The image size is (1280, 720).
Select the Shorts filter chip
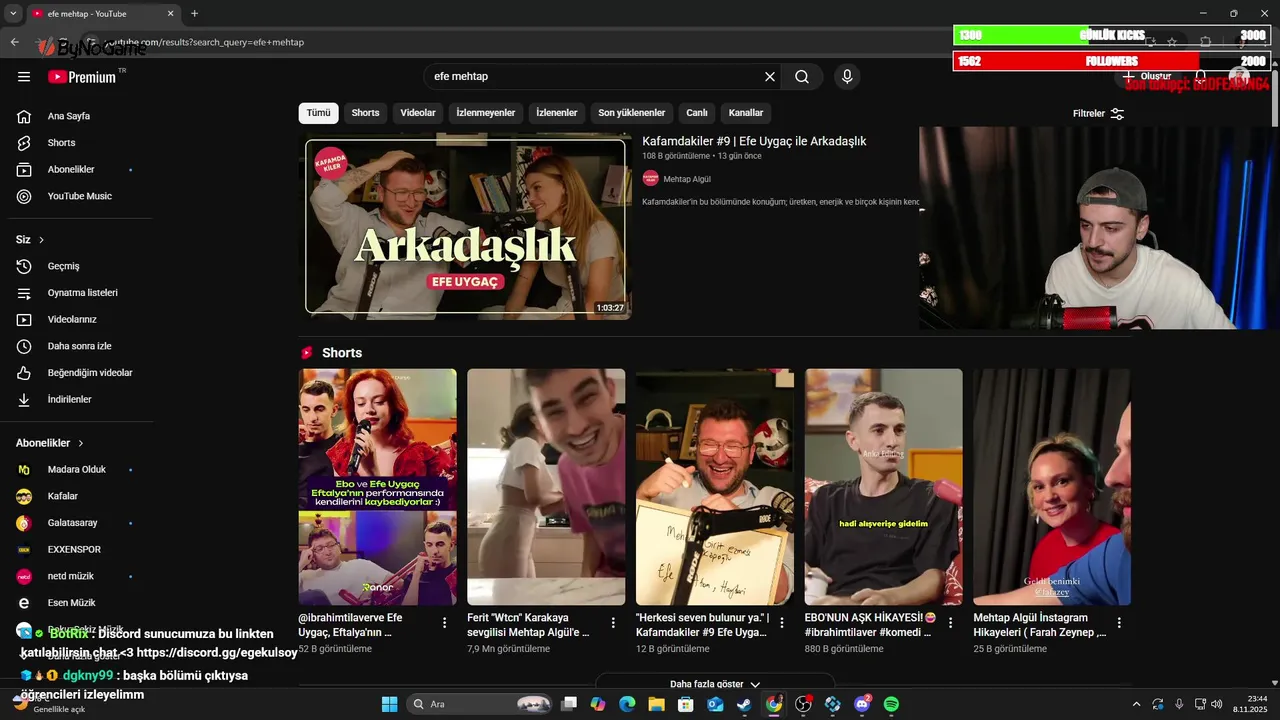tap(365, 113)
